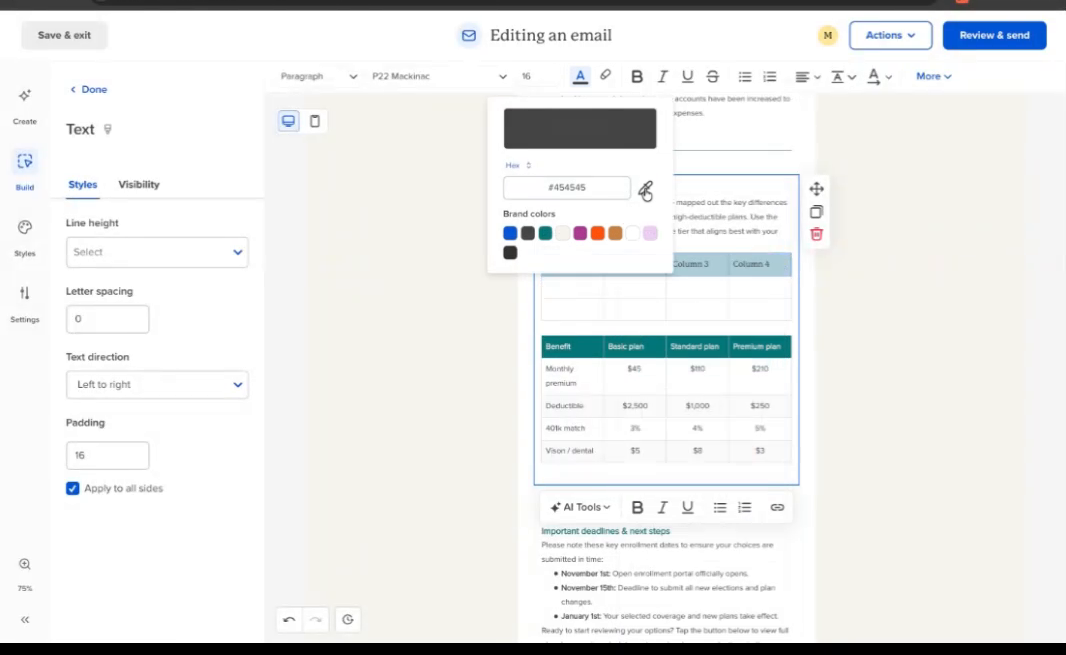Toggle strikethrough formatting
The height and width of the screenshot is (655, 1066).
[712, 76]
